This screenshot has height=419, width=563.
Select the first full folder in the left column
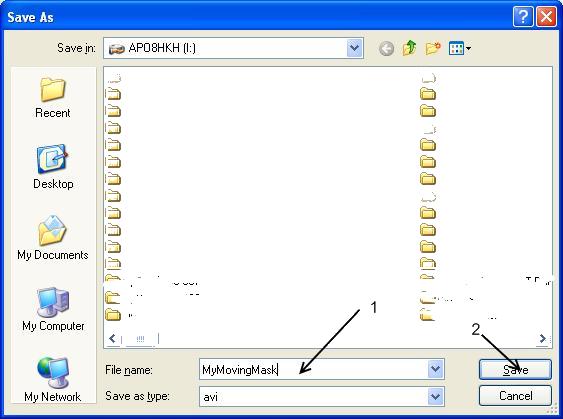point(113,94)
